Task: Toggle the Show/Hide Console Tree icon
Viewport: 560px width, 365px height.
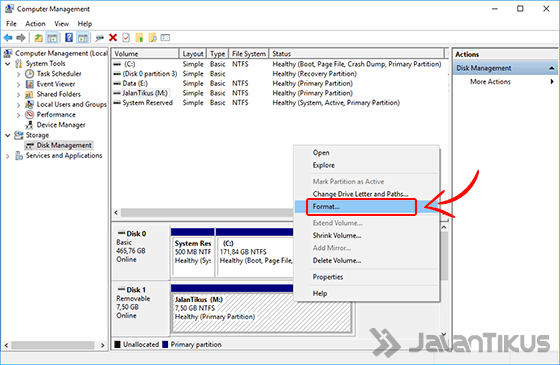Action: click(x=52, y=38)
